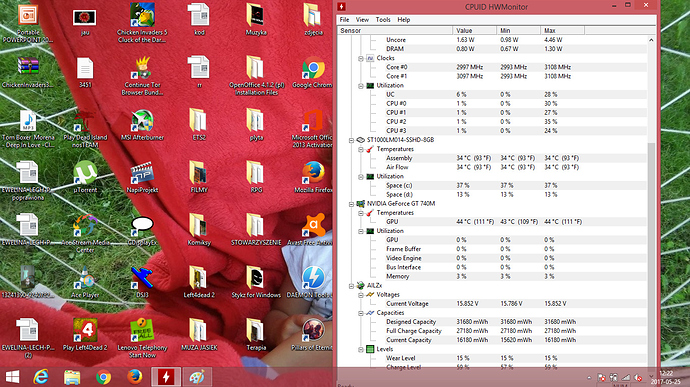Collapse the battery Levels node
690x387 pixels.
tap(360, 350)
